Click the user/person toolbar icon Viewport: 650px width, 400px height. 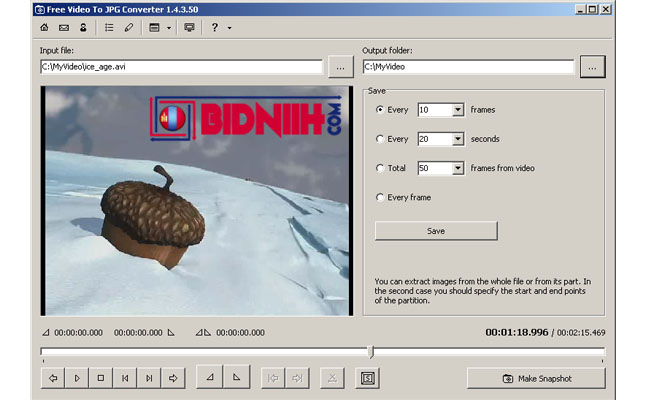click(x=83, y=28)
